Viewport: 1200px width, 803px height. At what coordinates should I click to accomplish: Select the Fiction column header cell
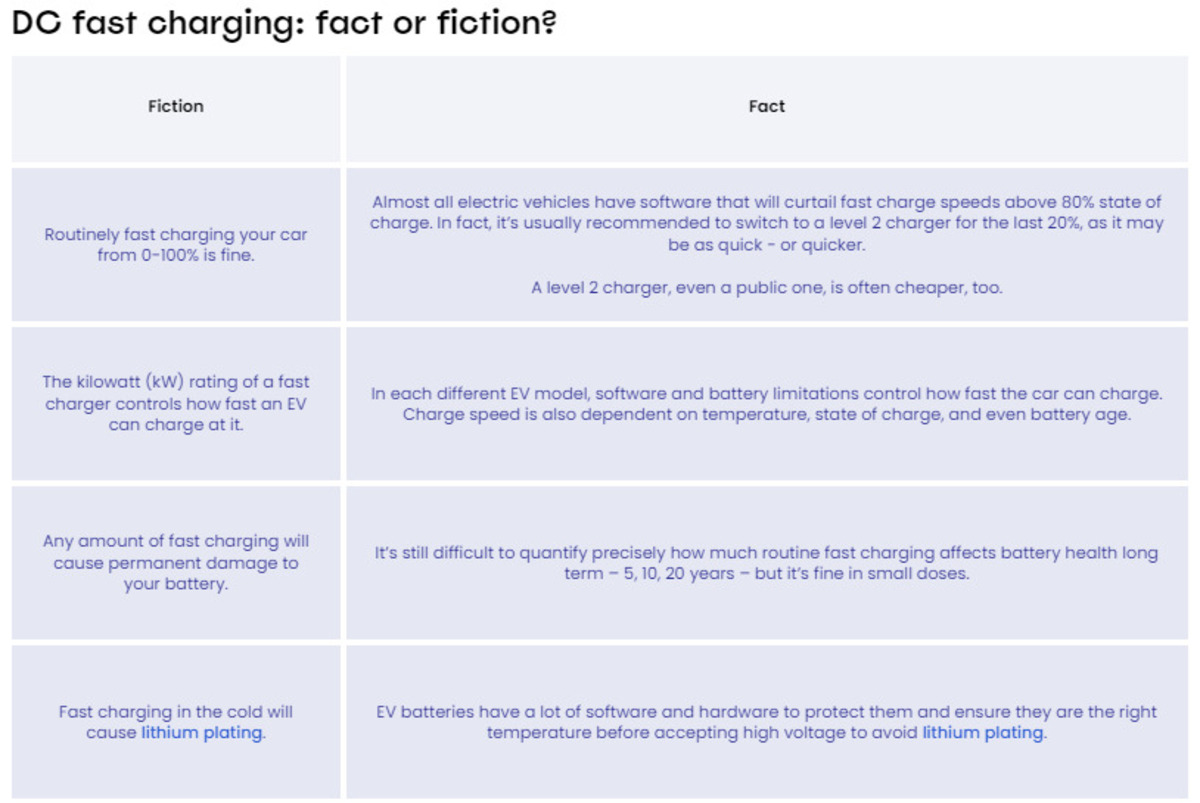pos(176,109)
